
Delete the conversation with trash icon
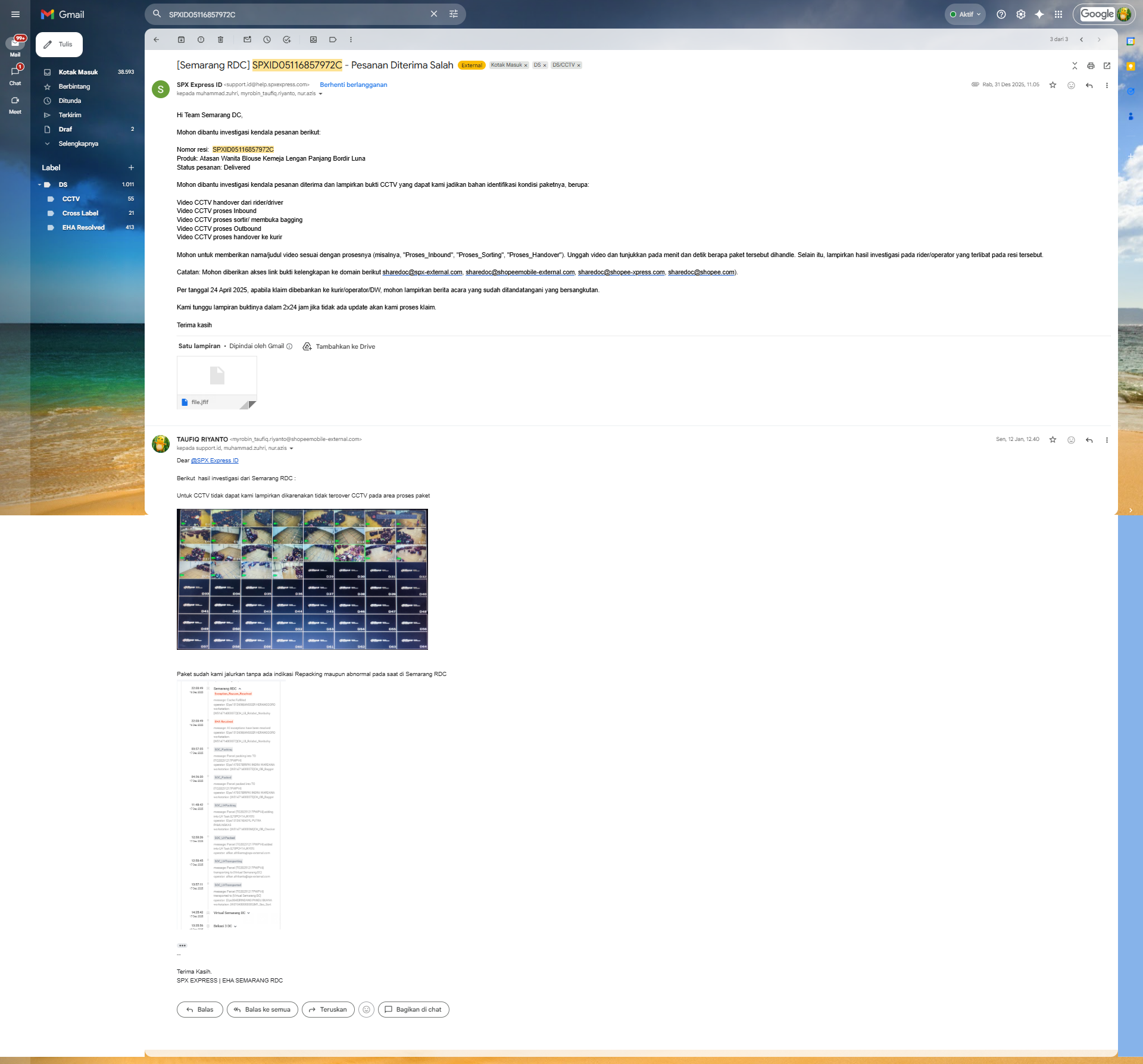220,40
